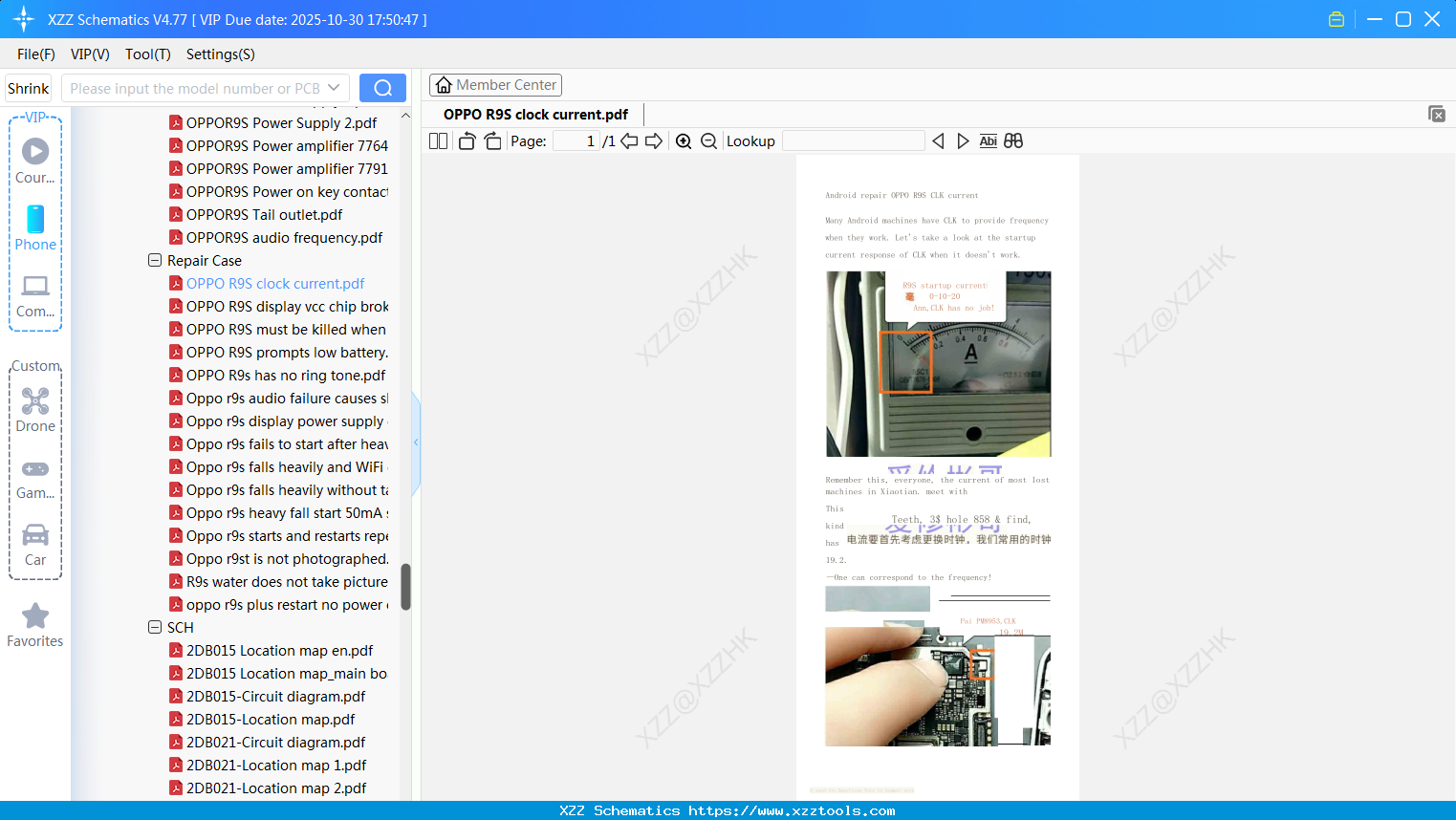Click the binoculars search icon
The width and height of the screenshot is (1456, 820).
1013,141
